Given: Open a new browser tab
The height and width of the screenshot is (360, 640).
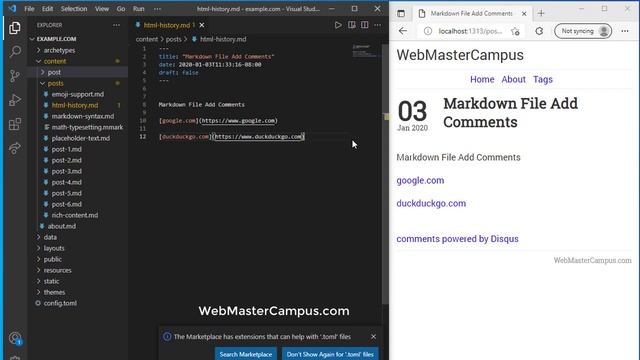Looking at the screenshot, I should [541, 13].
